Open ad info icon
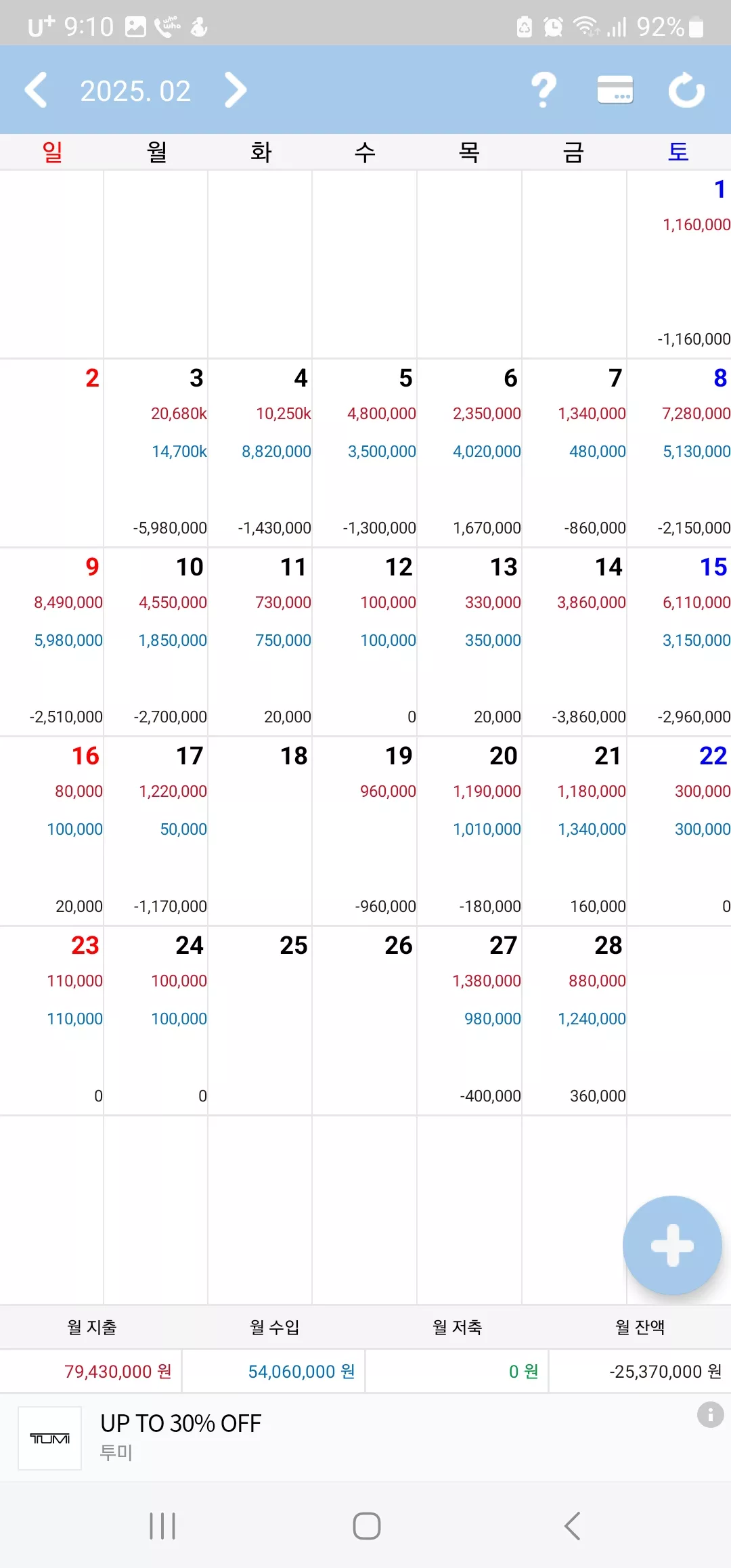This screenshot has height=1568, width=731. [x=710, y=1414]
